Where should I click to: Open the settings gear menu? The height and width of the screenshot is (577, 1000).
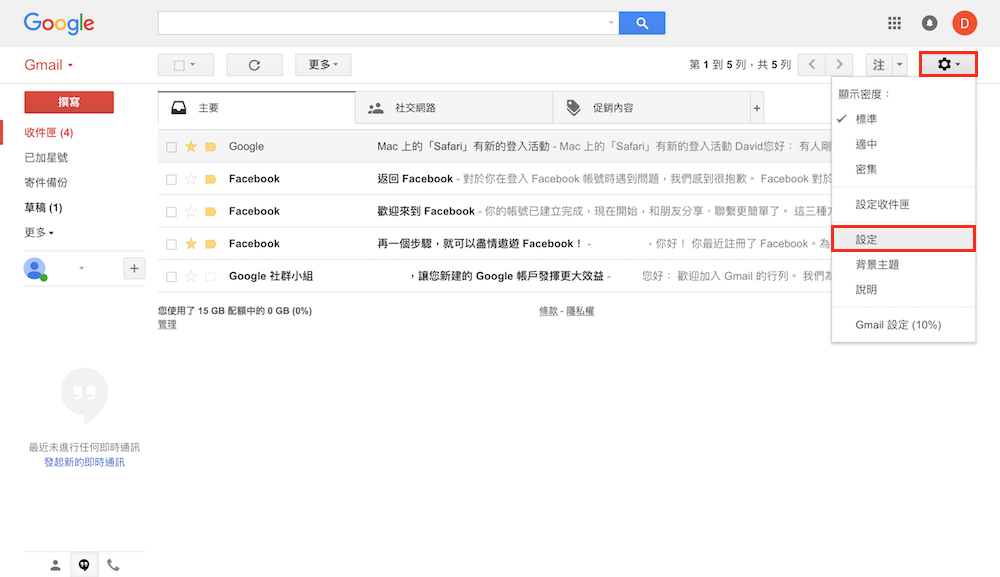[x=947, y=65]
